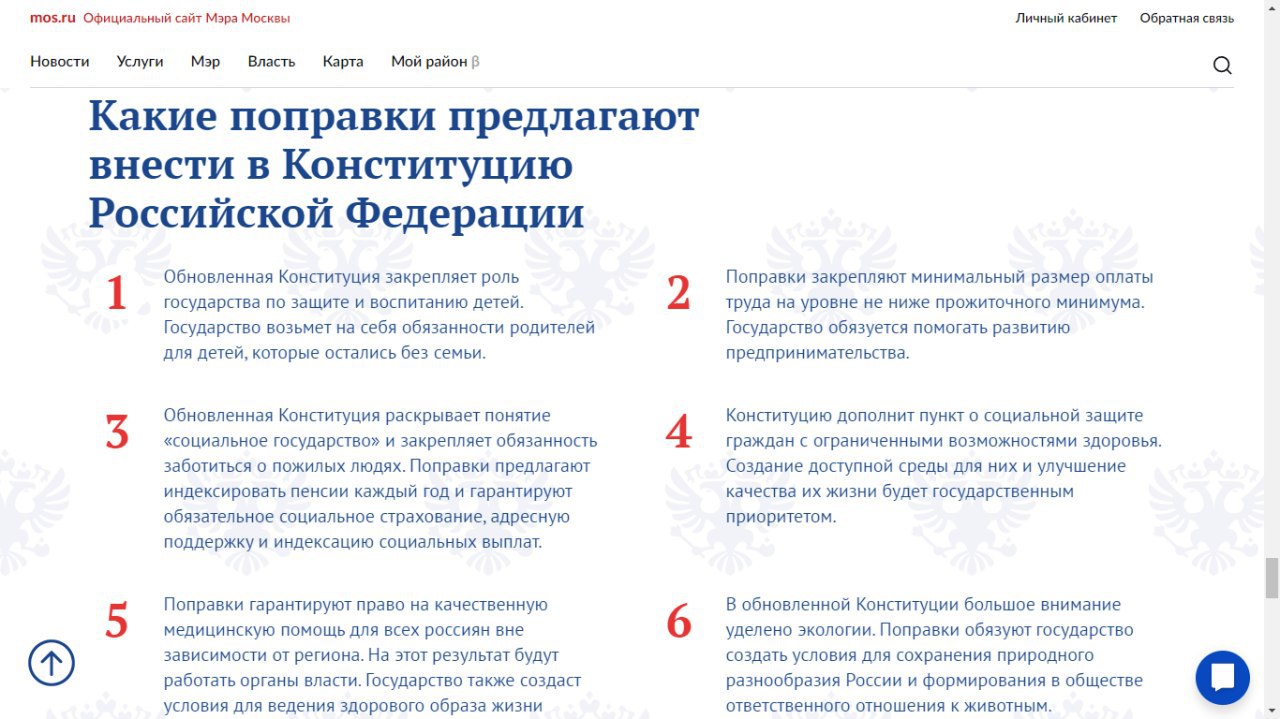Image resolution: width=1280 pixels, height=719 pixels.
Task: Open the Карта menu item
Action: coord(343,61)
